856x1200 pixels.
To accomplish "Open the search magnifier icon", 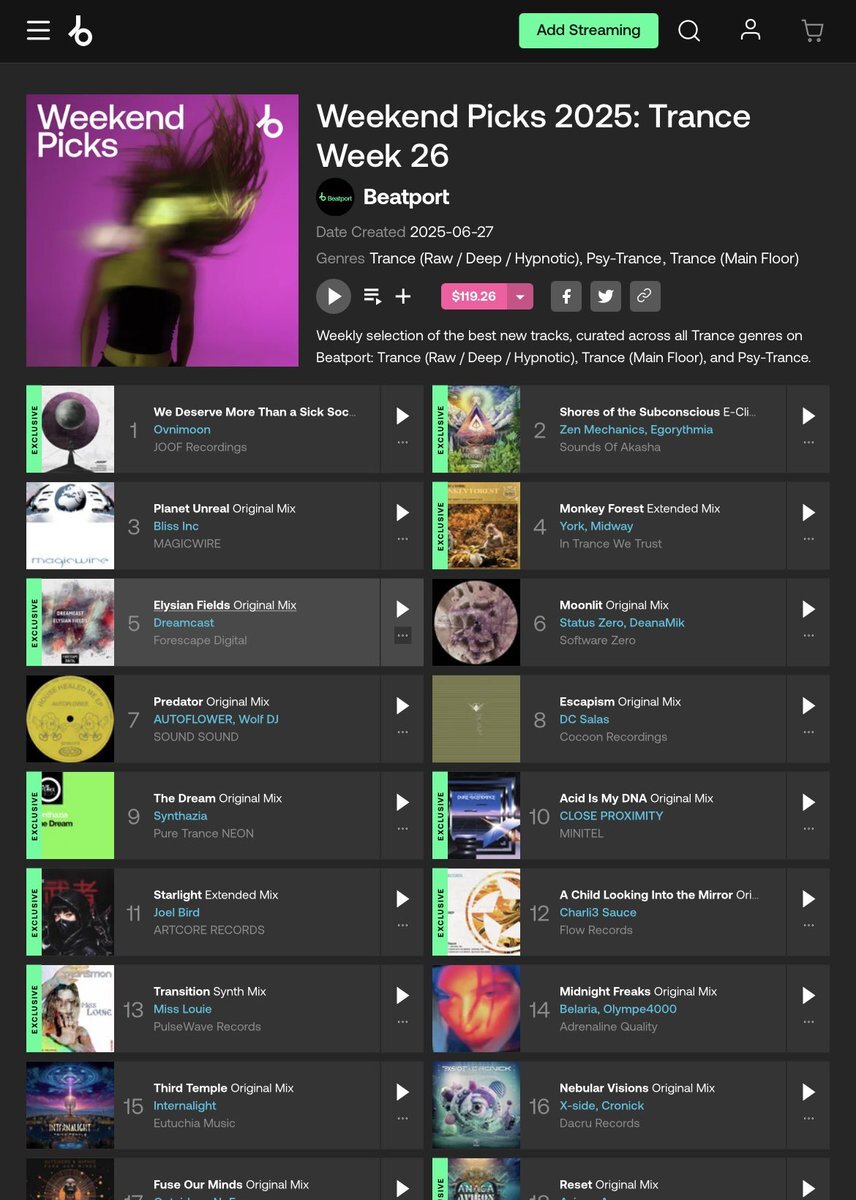I will click(689, 31).
